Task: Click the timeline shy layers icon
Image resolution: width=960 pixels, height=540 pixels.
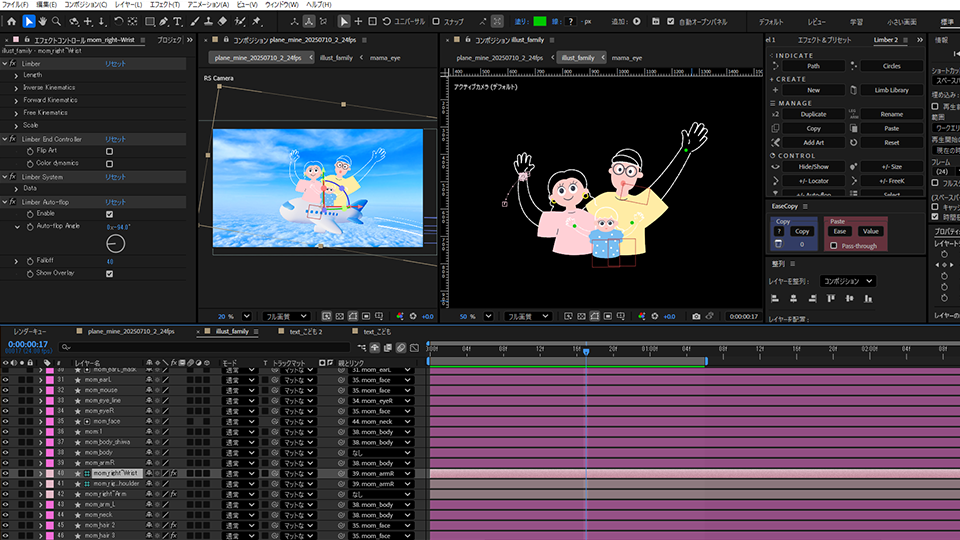Action: (x=375, y=348)
